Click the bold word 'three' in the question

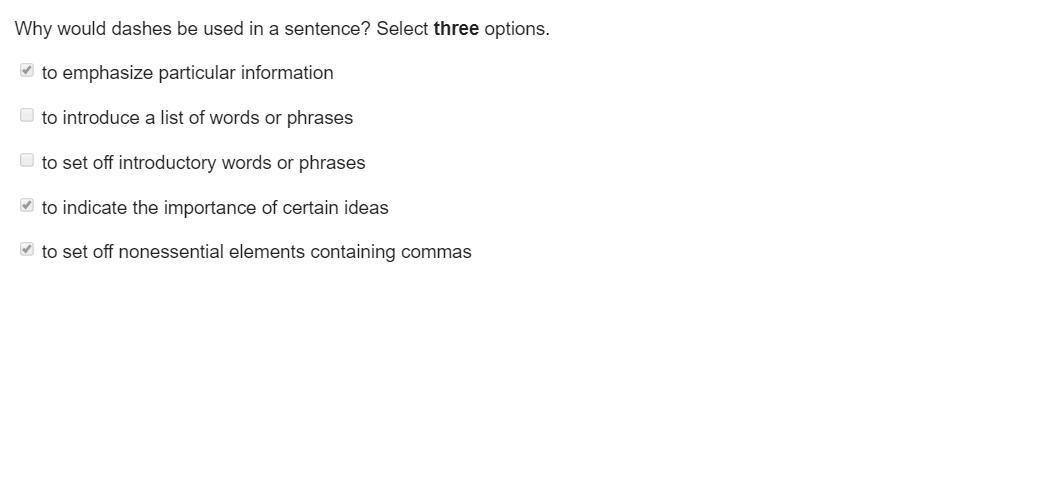tap(456, 28)
